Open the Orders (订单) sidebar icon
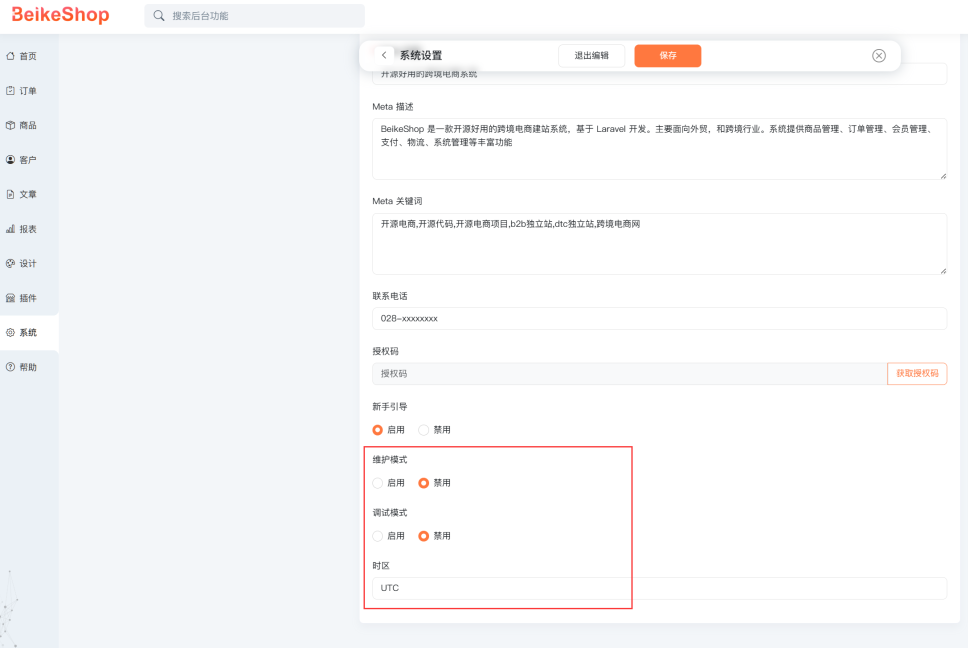The width and height of the screenshot is (968, 648). pos(10,91)
